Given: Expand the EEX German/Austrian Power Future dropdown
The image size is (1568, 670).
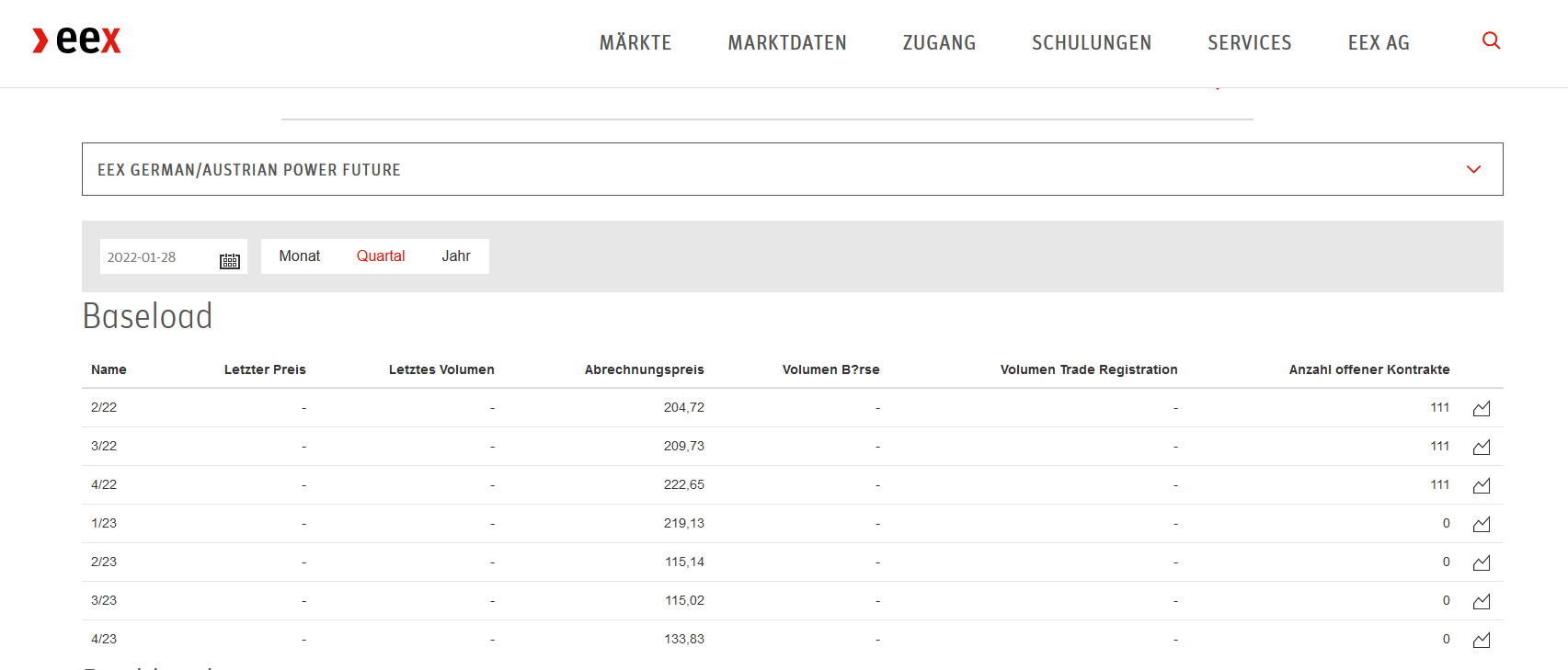Looking at the screenshot, I should click(x=793, y=169).
